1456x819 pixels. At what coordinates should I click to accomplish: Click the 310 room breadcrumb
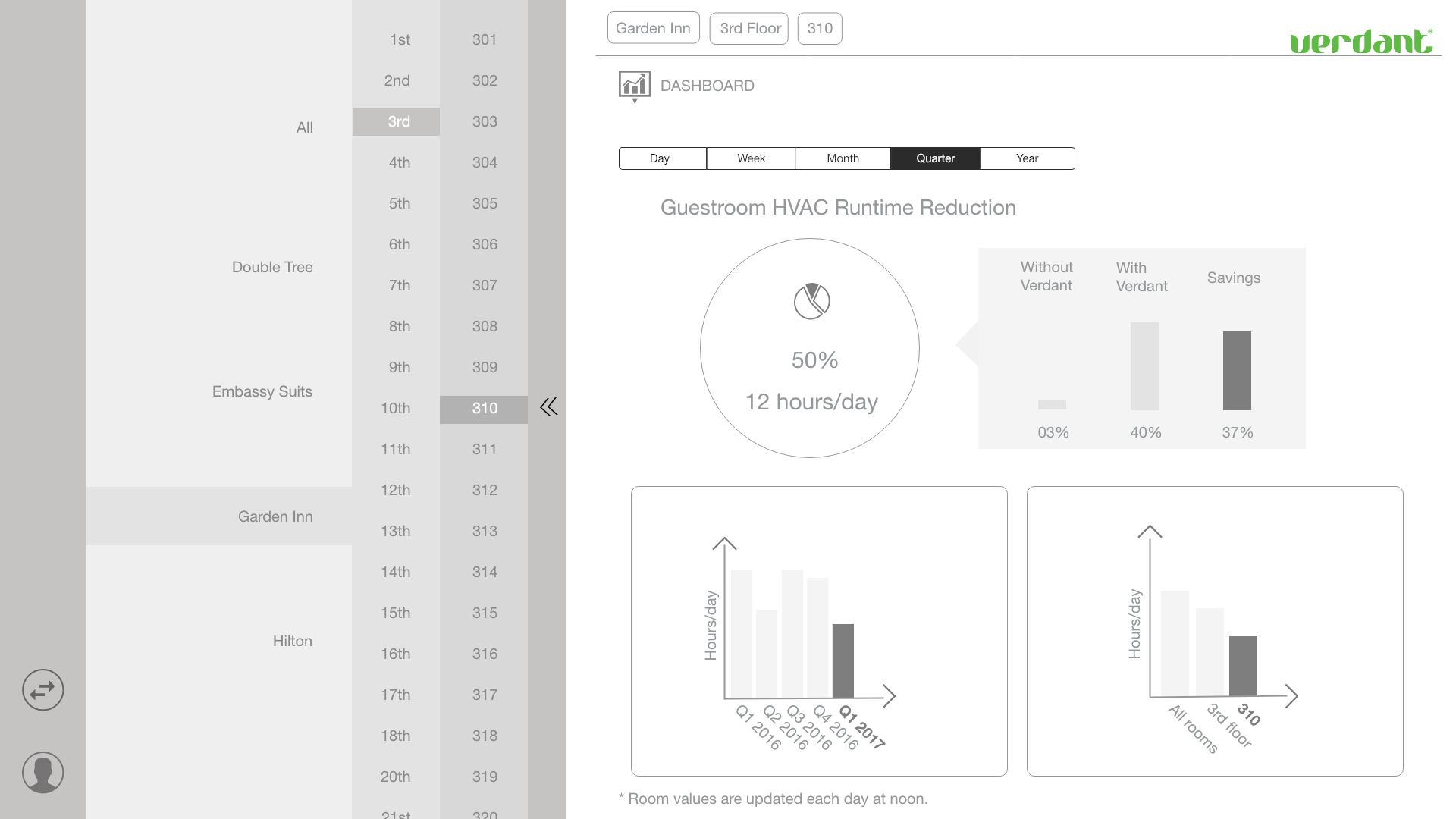tap(820, 29)
